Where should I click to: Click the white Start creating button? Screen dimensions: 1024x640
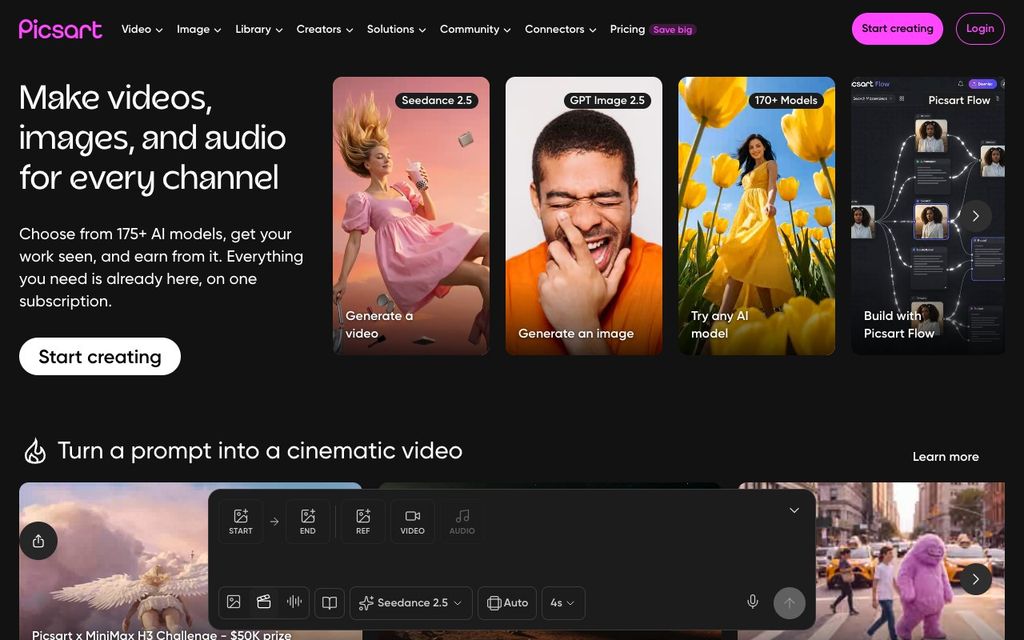click(100, 357)
